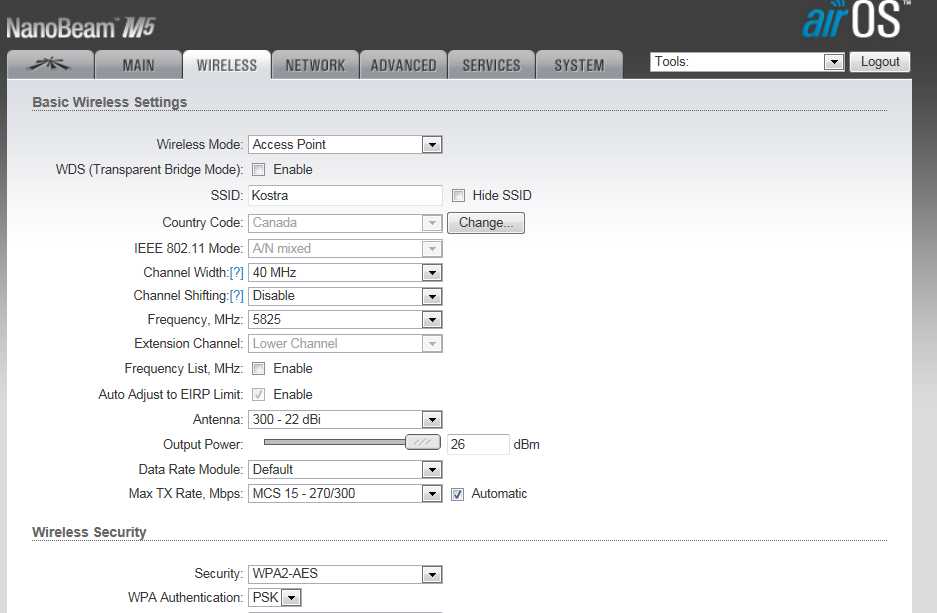The width and height of the screenshot is (937, 613).
Task: Open the Data Rate Module dropdown
Action: (345, 470)
